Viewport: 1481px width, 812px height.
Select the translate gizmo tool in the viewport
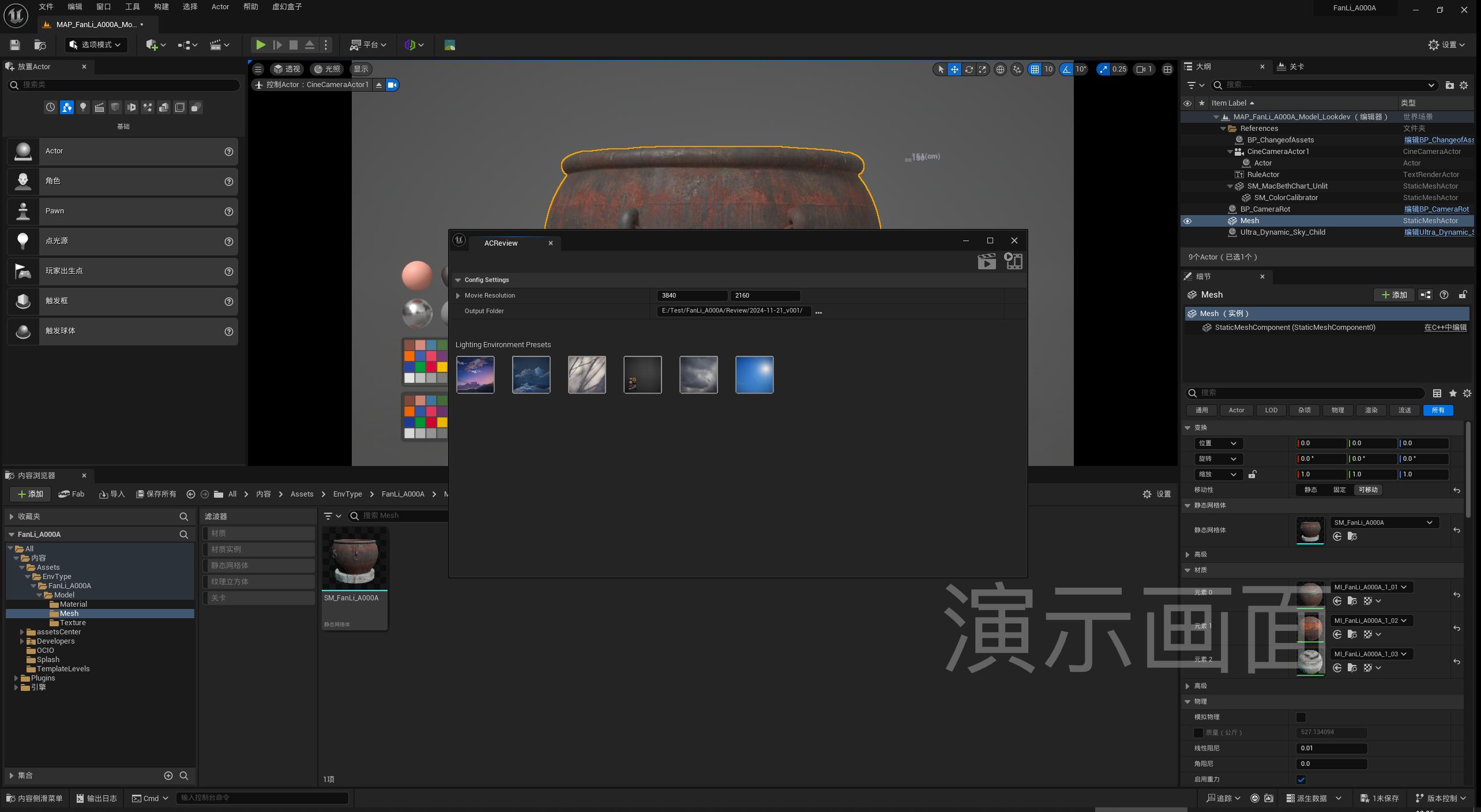coord(954,69)
